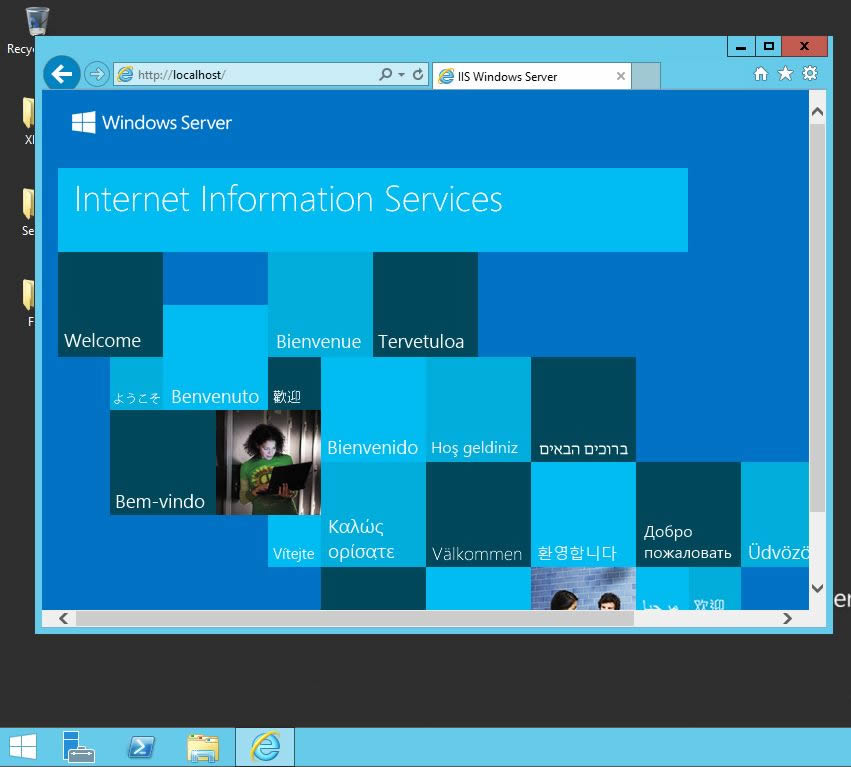851x767 pixels.
Task: Click the Vítejte tile
Action: pyautogui.click(x=294, y=541)
